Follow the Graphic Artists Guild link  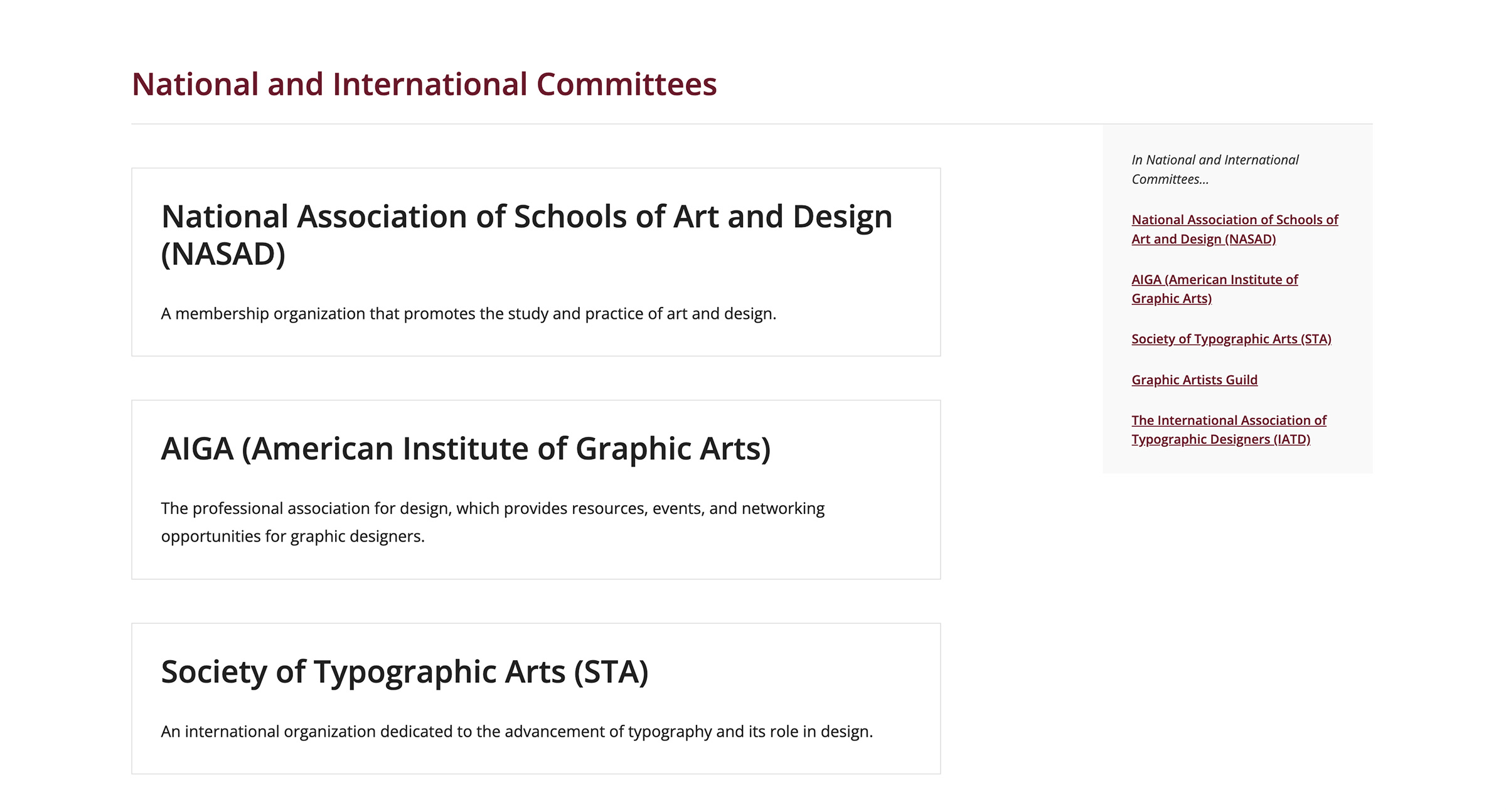(1194, 380)
